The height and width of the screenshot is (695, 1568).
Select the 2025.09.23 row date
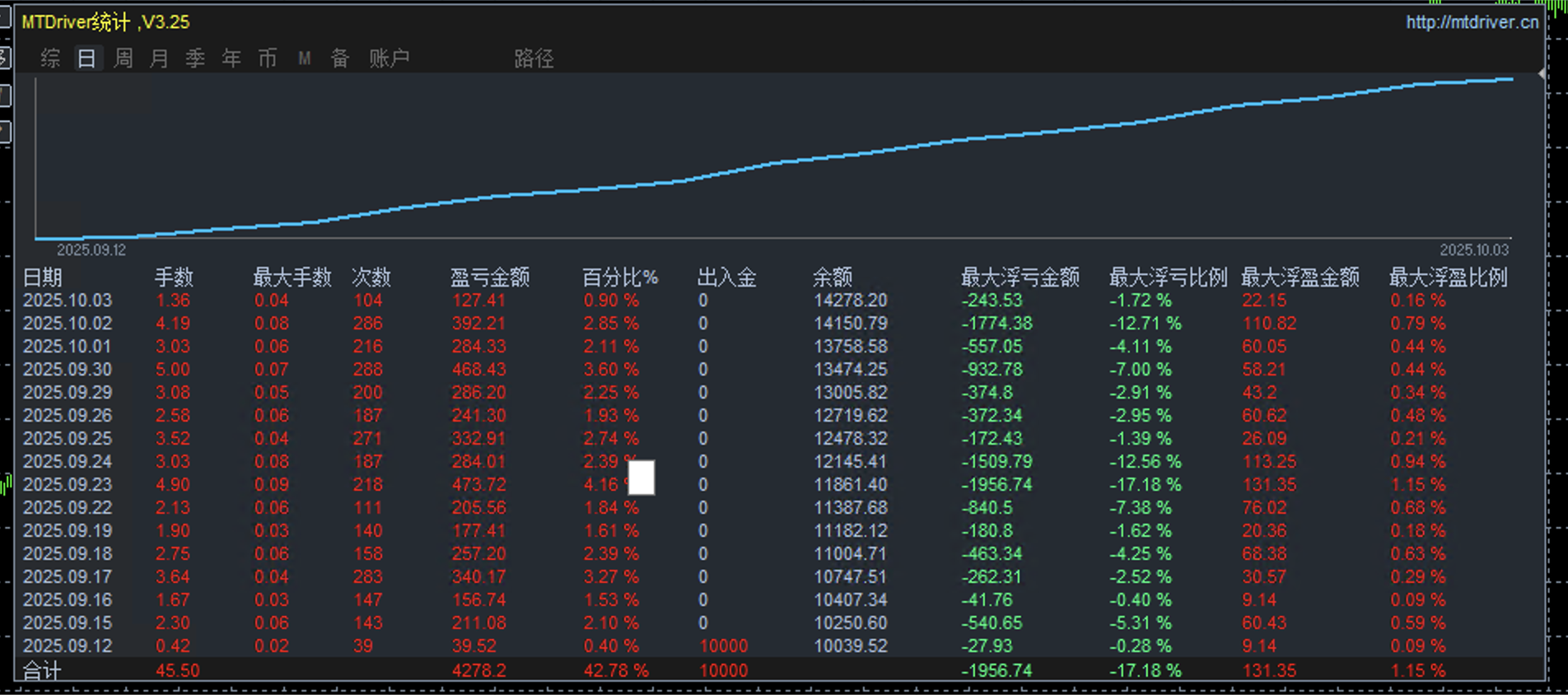pyautogui.click(x=68, y=485)
